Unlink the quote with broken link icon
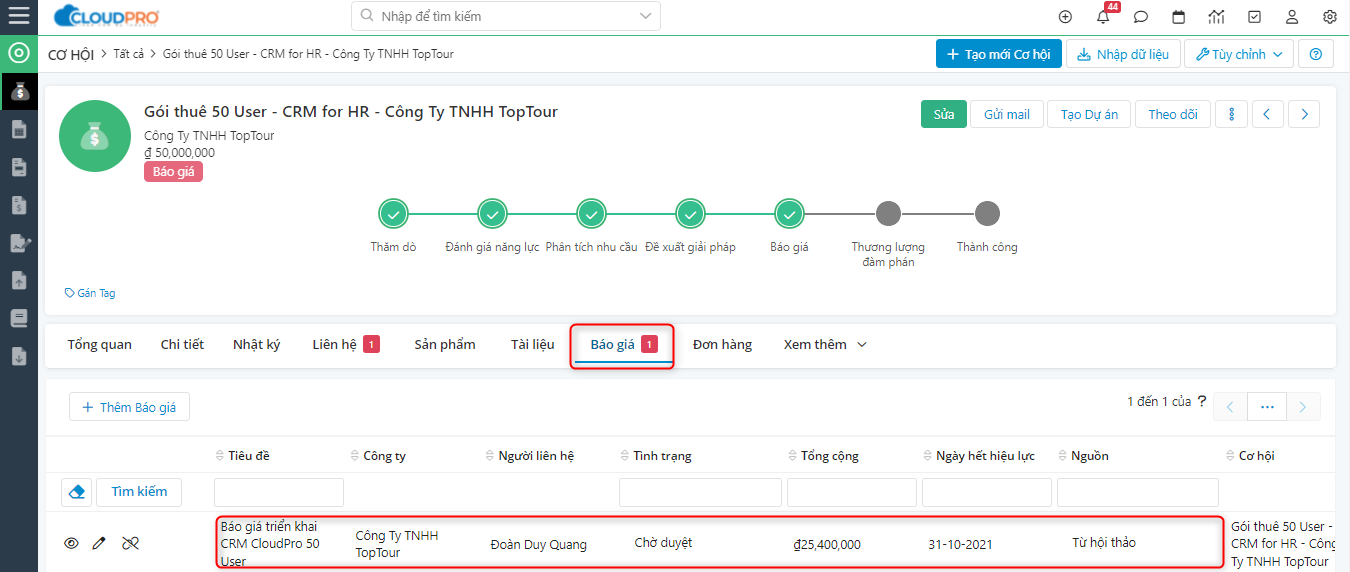Viewport: 1350px width, 572px height. coord(130,543)
